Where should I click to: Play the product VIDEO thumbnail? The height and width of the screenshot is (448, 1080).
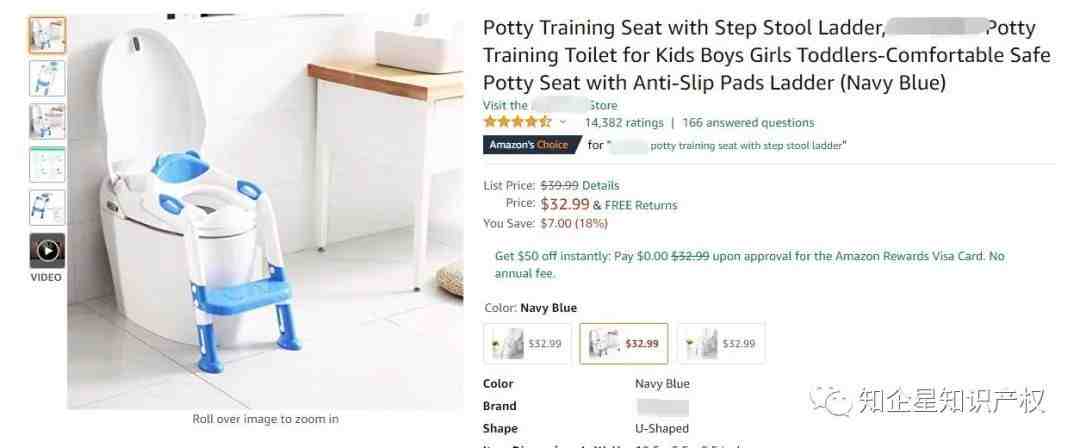coord(47,251)
